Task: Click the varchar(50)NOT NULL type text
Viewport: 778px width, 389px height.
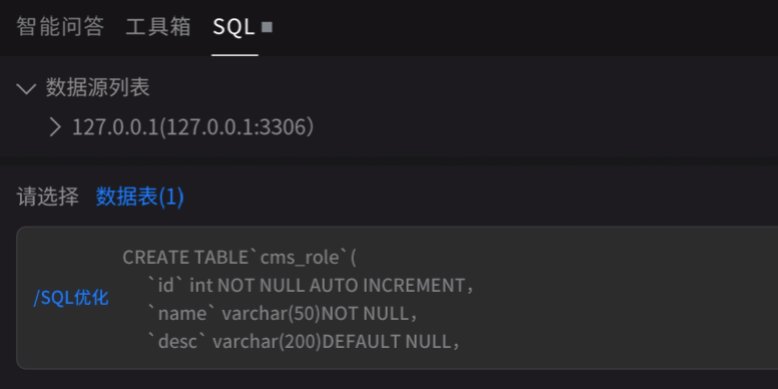Action: (315, 314)
